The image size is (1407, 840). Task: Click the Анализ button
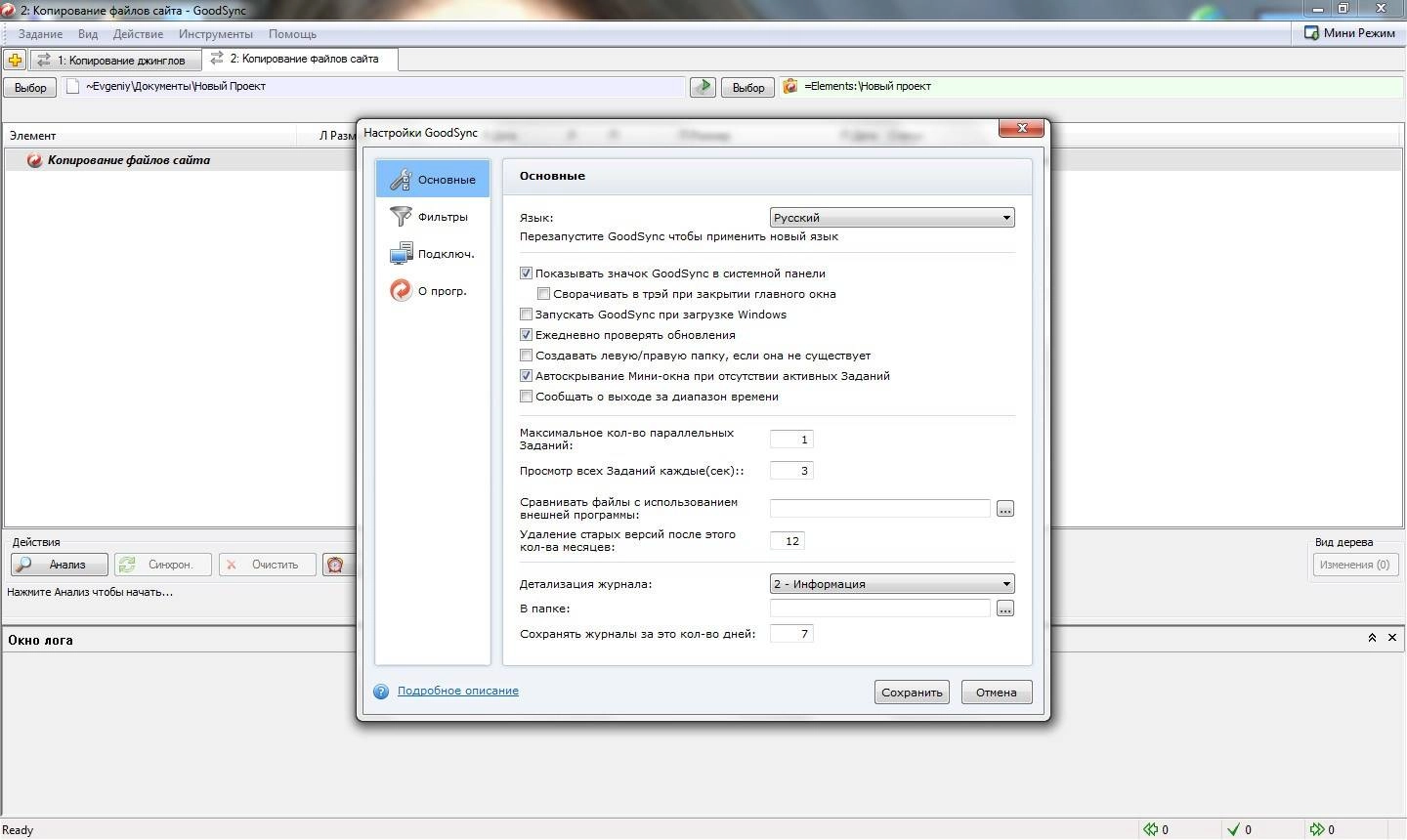coord(60,565)
